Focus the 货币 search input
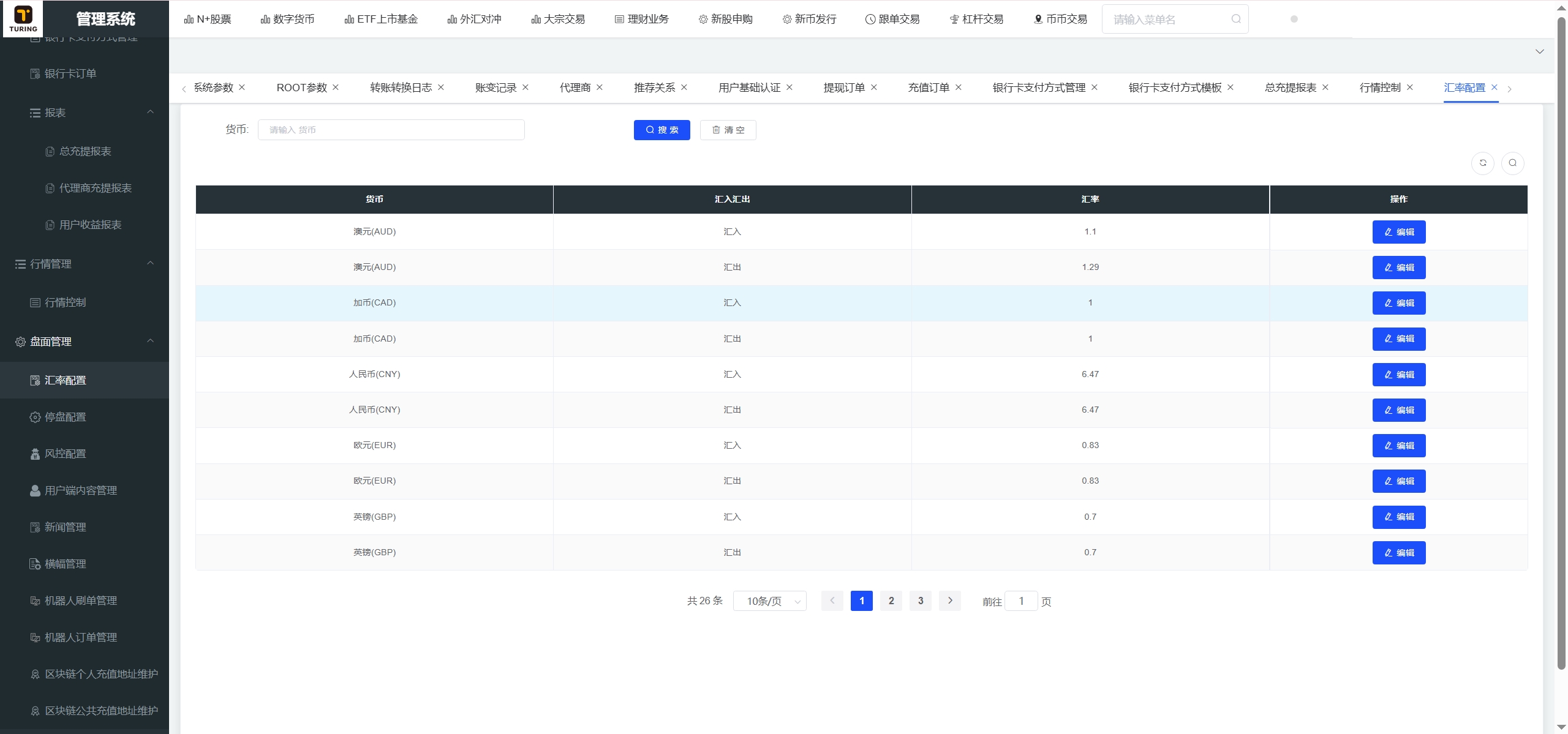 tap(391, 130)
